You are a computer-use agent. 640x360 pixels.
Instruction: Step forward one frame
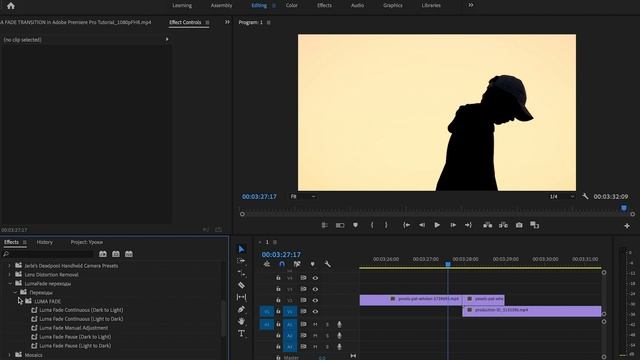click(x=453, y=225)
